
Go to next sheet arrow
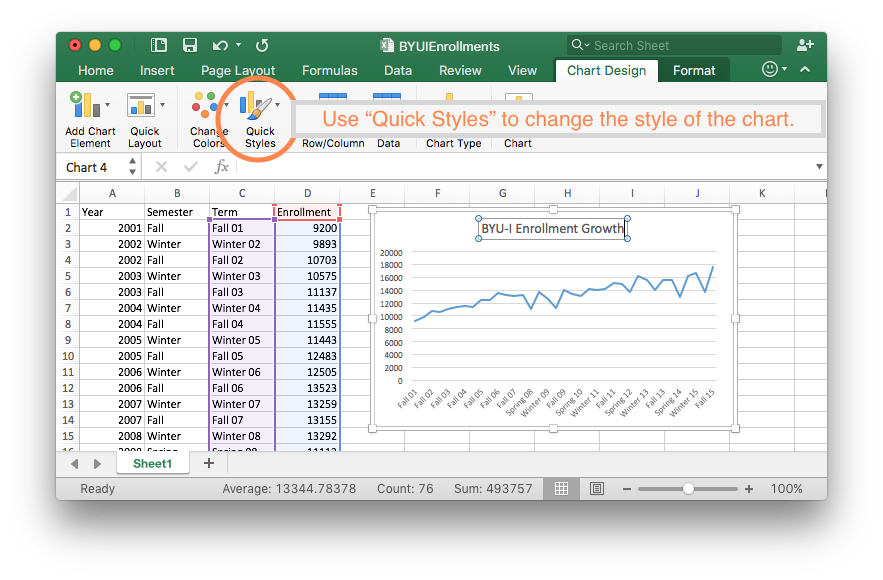point(97,464)
